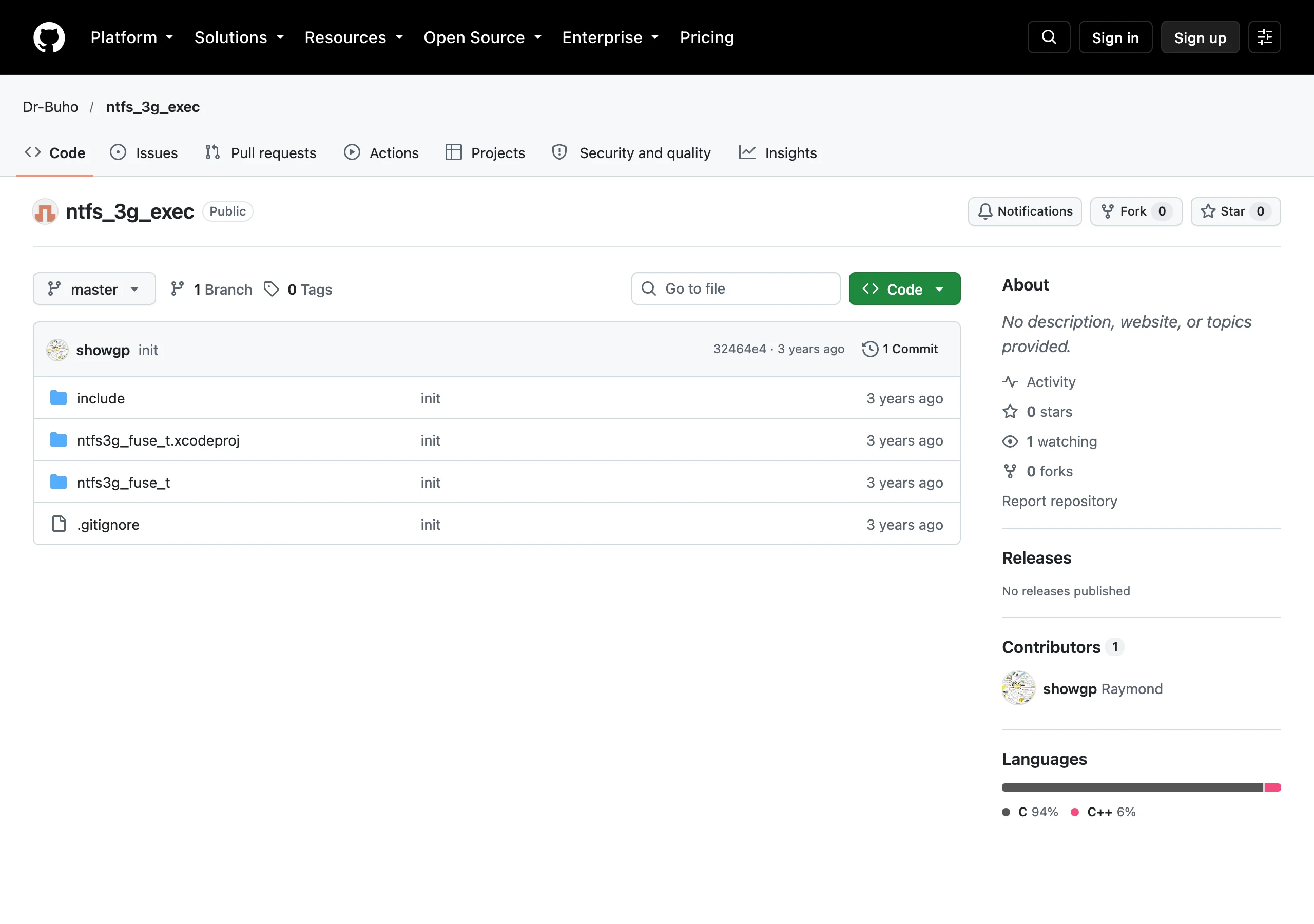View the 1 Branch link
The width and height of the screenshot is (1314, 924).
pos(211,290)
